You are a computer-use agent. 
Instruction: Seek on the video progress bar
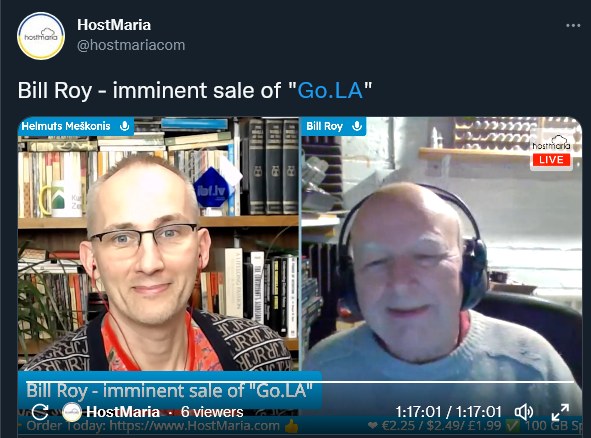point(300,382)
